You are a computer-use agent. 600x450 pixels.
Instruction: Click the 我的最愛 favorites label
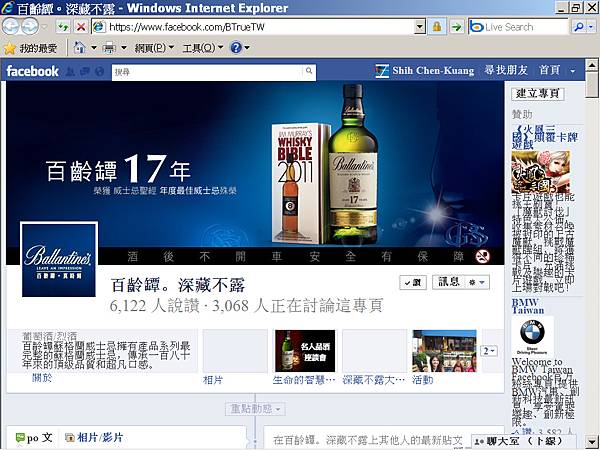click(x=38, y=48)
